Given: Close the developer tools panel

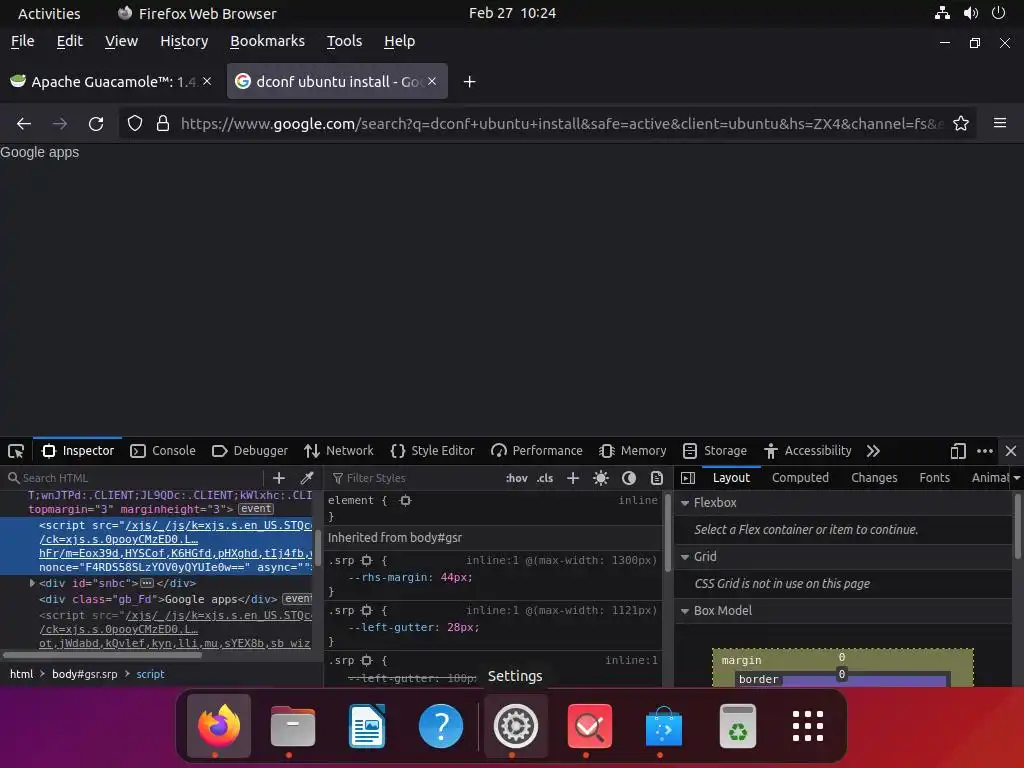Looking at the screenshot, I should point(1011,451).
